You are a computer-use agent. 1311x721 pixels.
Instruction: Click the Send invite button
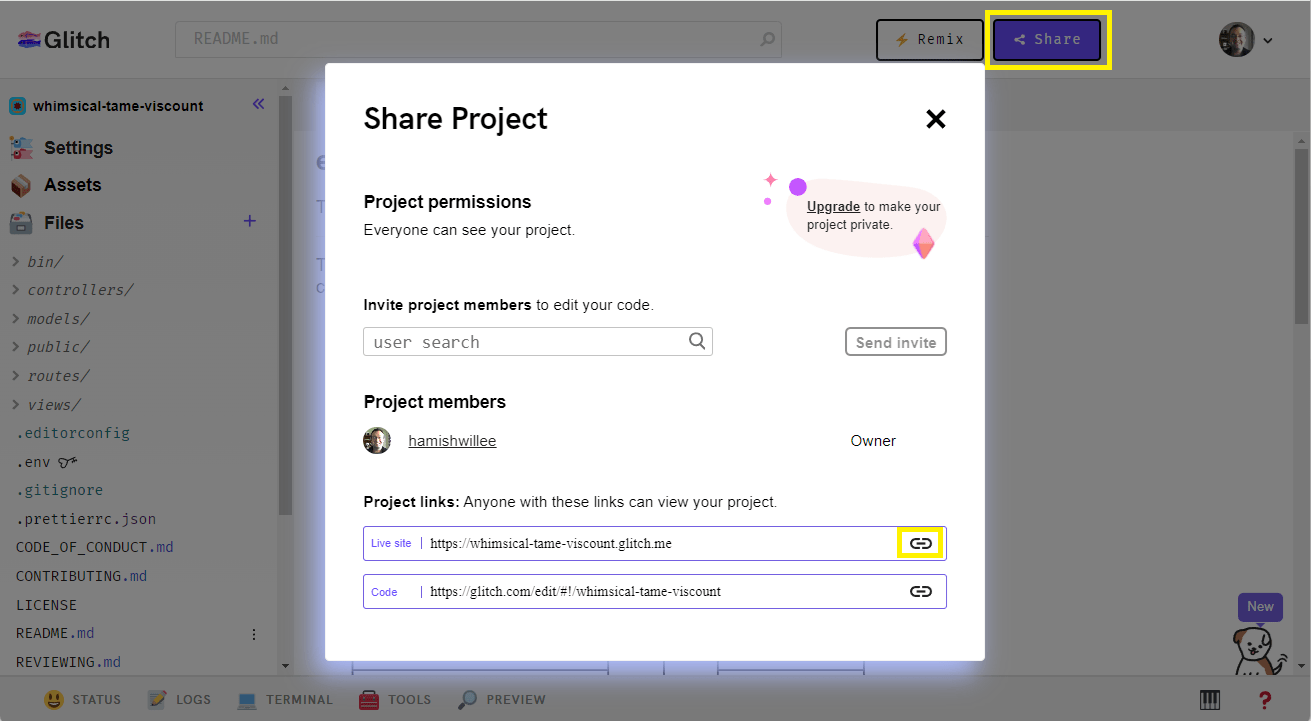pyautogui.click(x=895, y=341)
